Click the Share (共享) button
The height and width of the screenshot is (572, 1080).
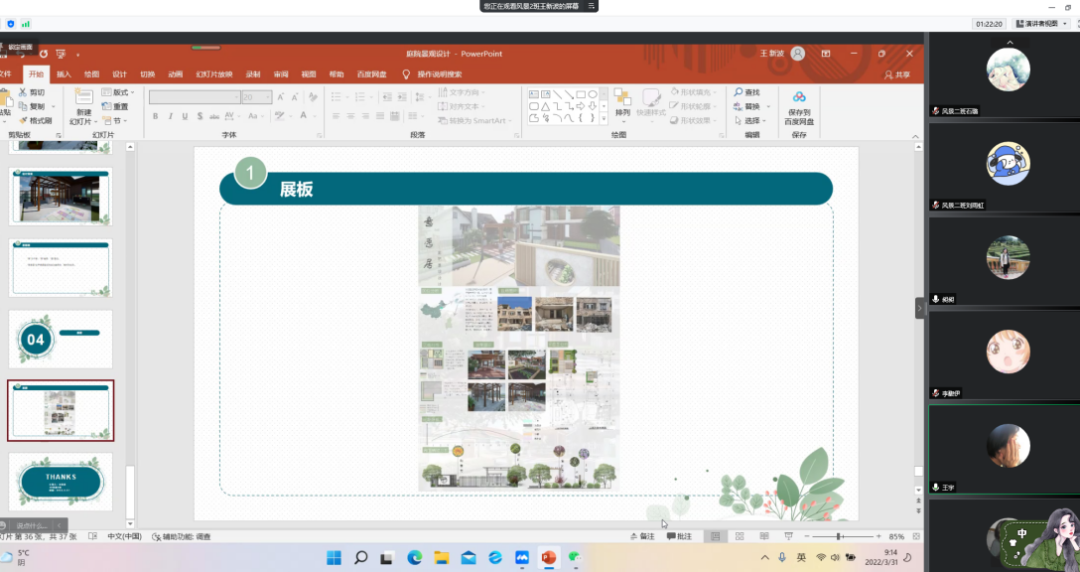click(897, 74)
